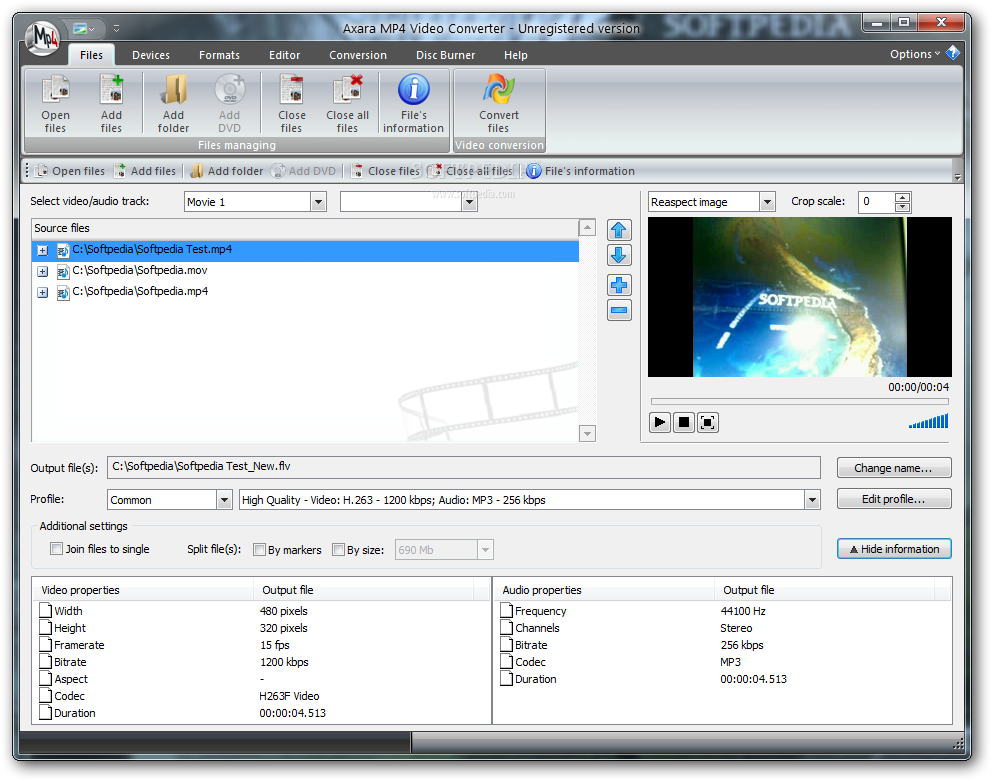992x781 pixels.
Task: Increase Crop scale with the up stepper
Action: [x=902, y=197]
